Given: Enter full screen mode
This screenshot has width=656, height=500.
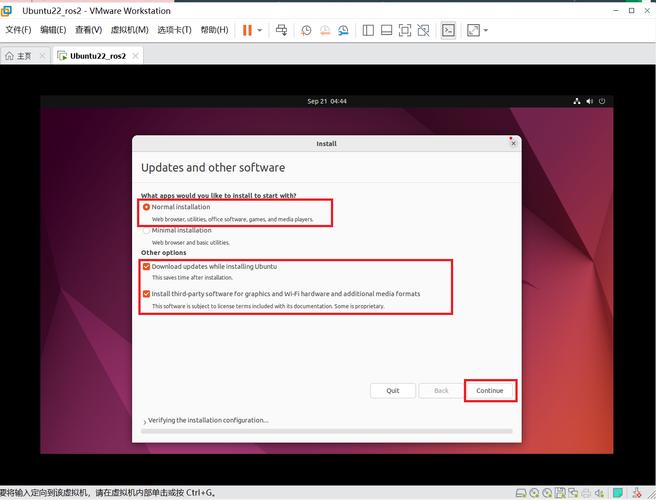Looking at the screenshot, I should coord(405,30).
